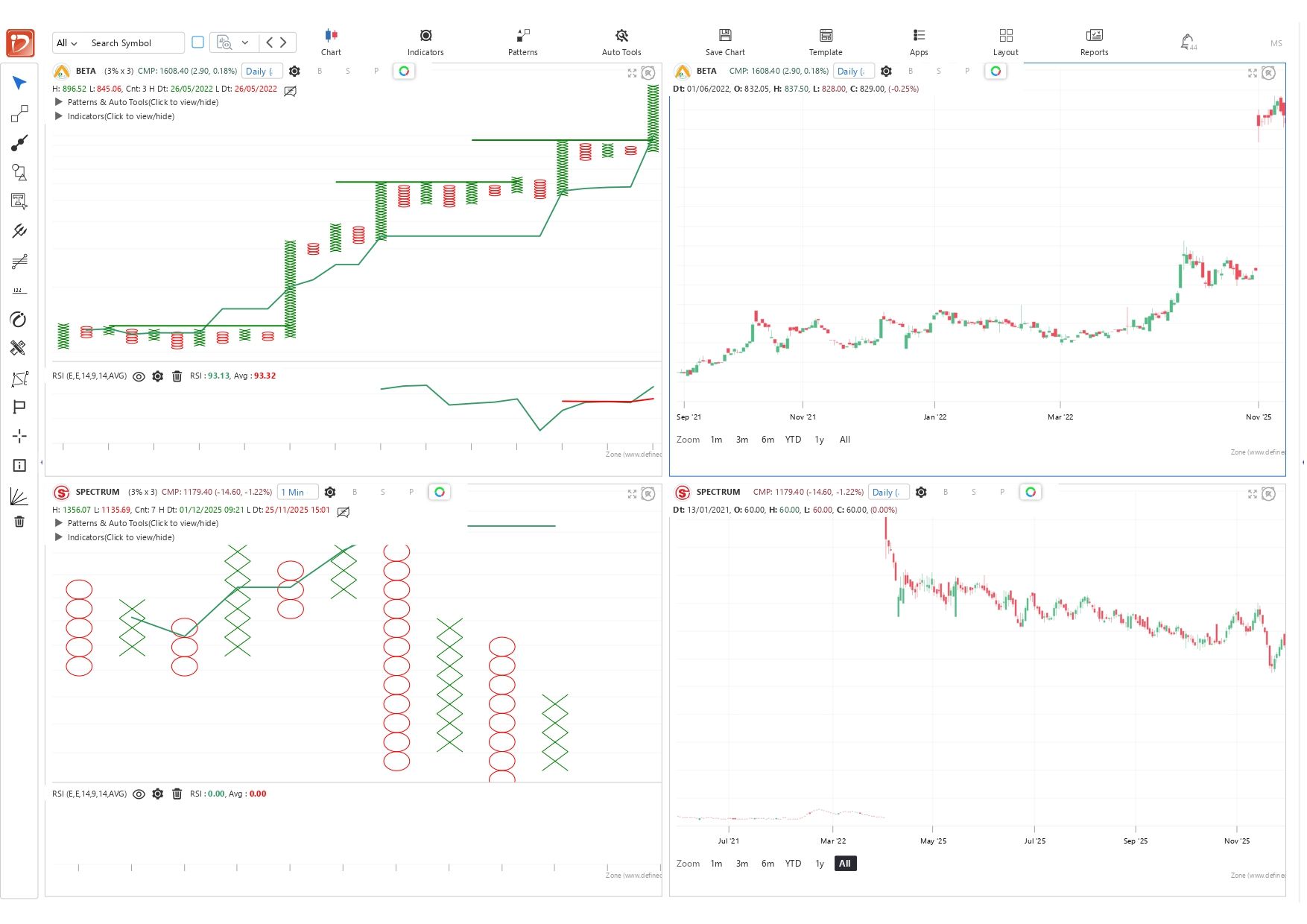Tick the checkbox beside the symbol search
Screen dimensions: 1307x924
[x=197, y=42]
